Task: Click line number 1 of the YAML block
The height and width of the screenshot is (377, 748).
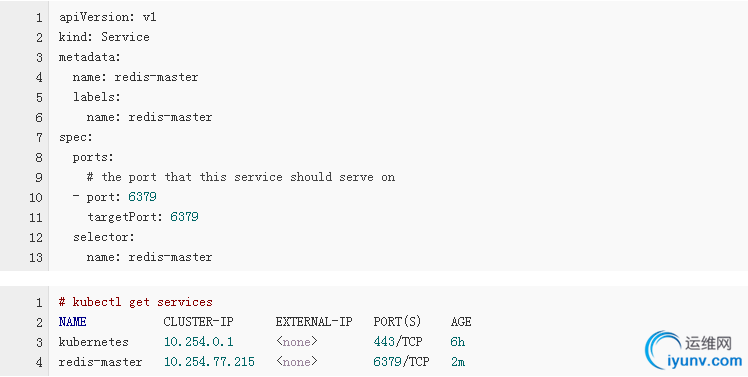Action: (x=39, y=18)
